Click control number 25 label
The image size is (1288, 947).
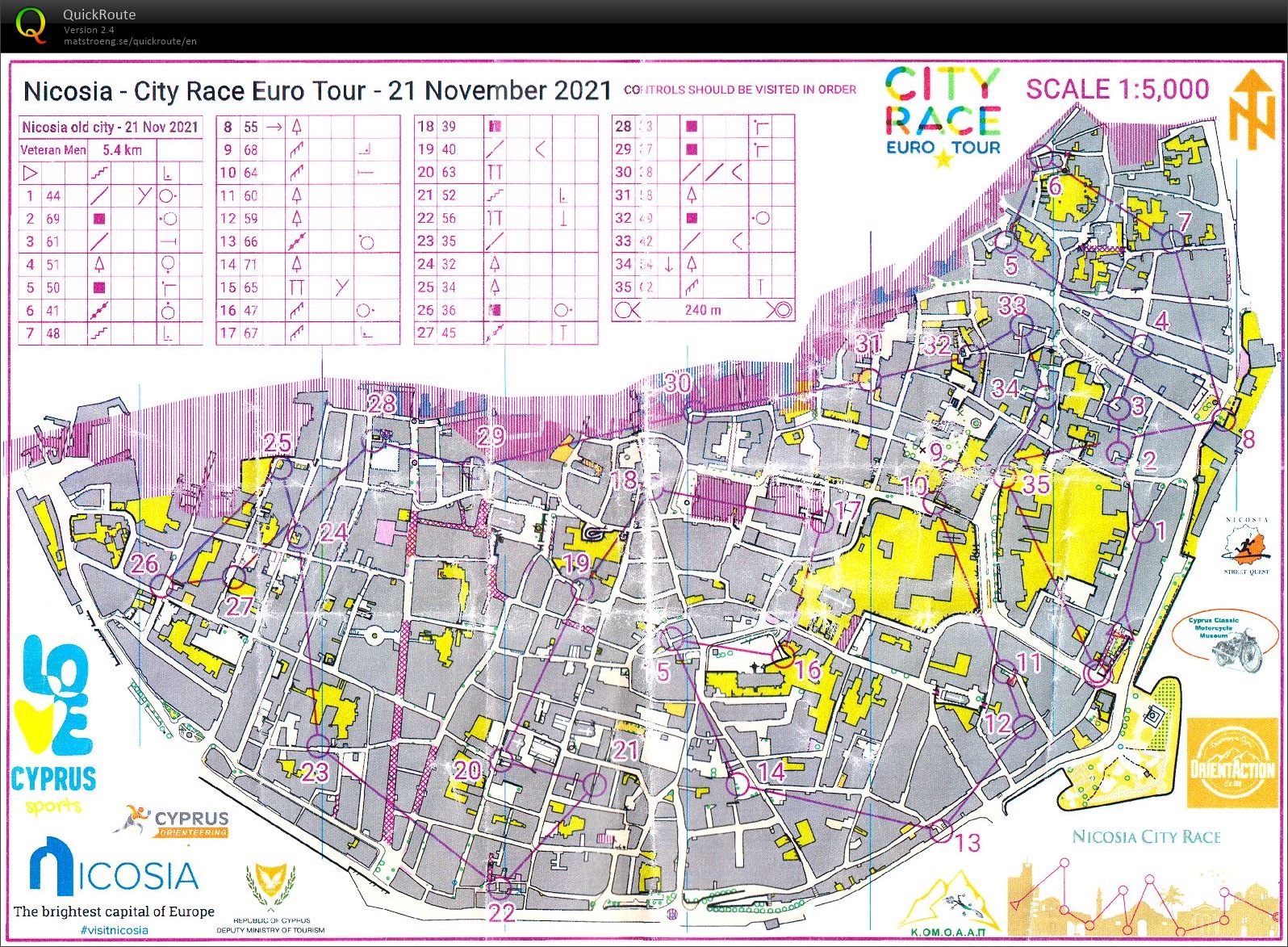click(278, 442)
